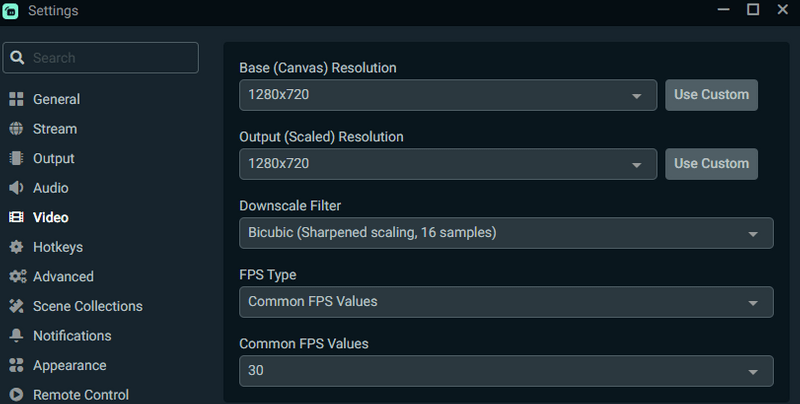Select the Video settings tab
This screenshot has width=800, height=404.
(51, 217)
